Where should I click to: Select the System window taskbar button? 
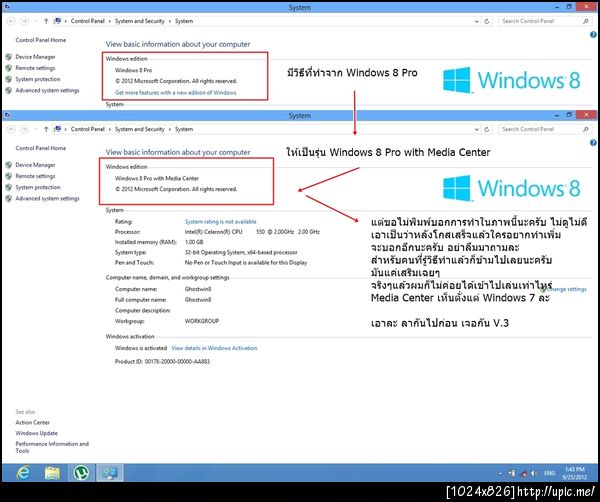point(110,473)
